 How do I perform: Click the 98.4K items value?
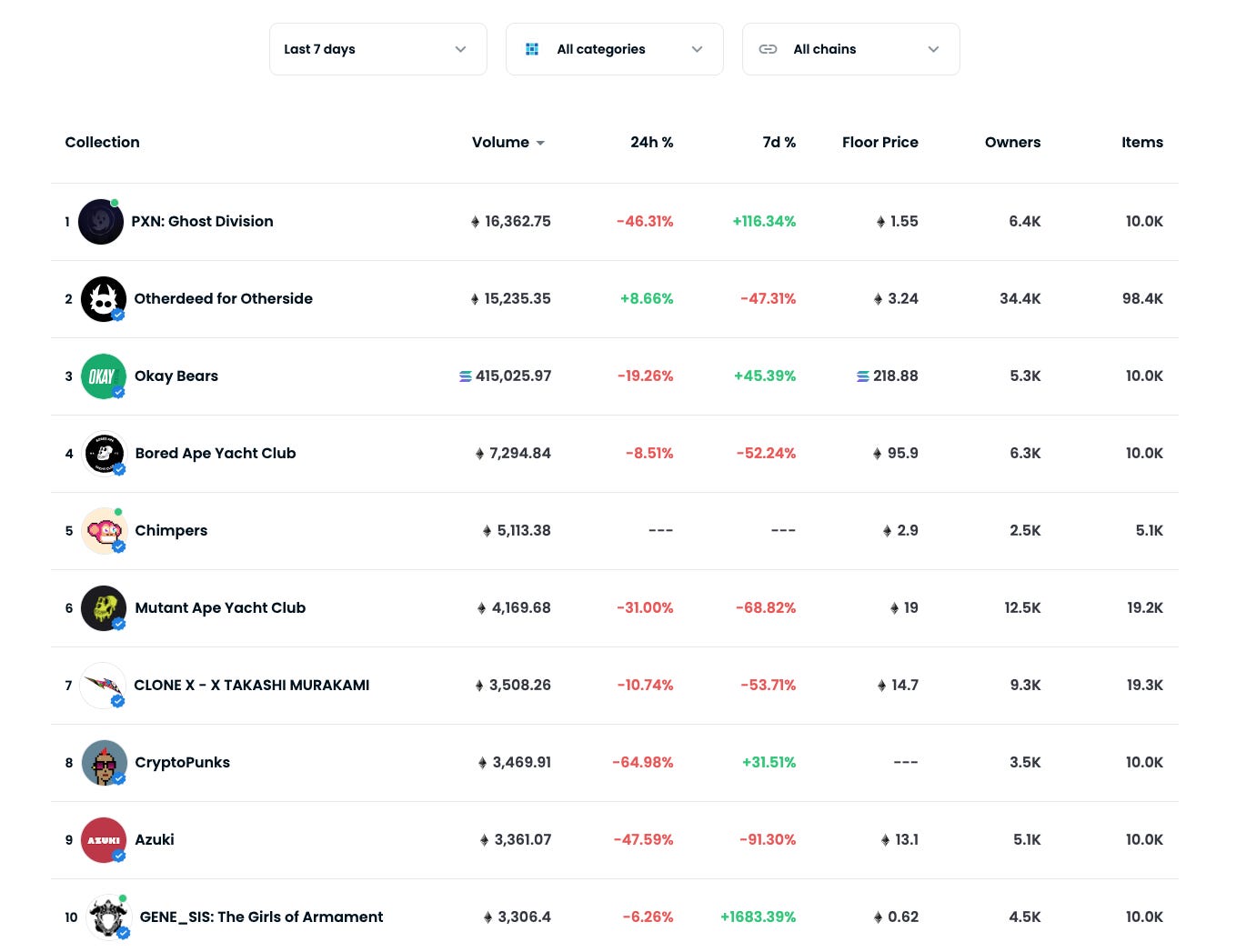point(1142,298)
